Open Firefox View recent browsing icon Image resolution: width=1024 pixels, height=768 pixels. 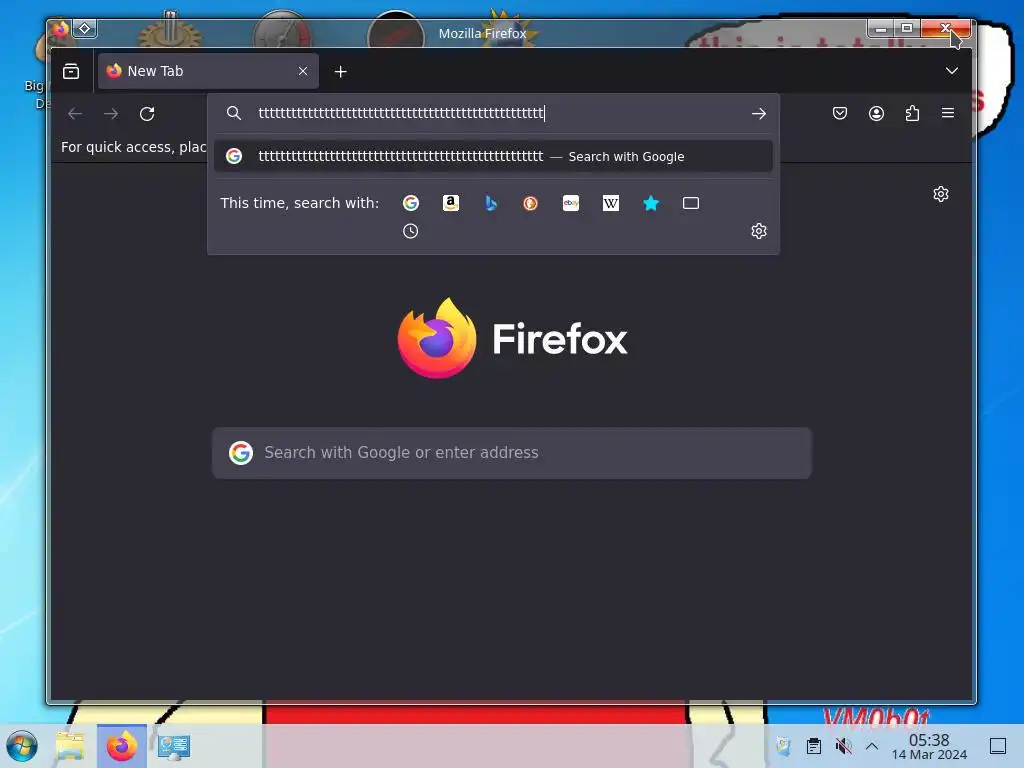click(71, 71)
